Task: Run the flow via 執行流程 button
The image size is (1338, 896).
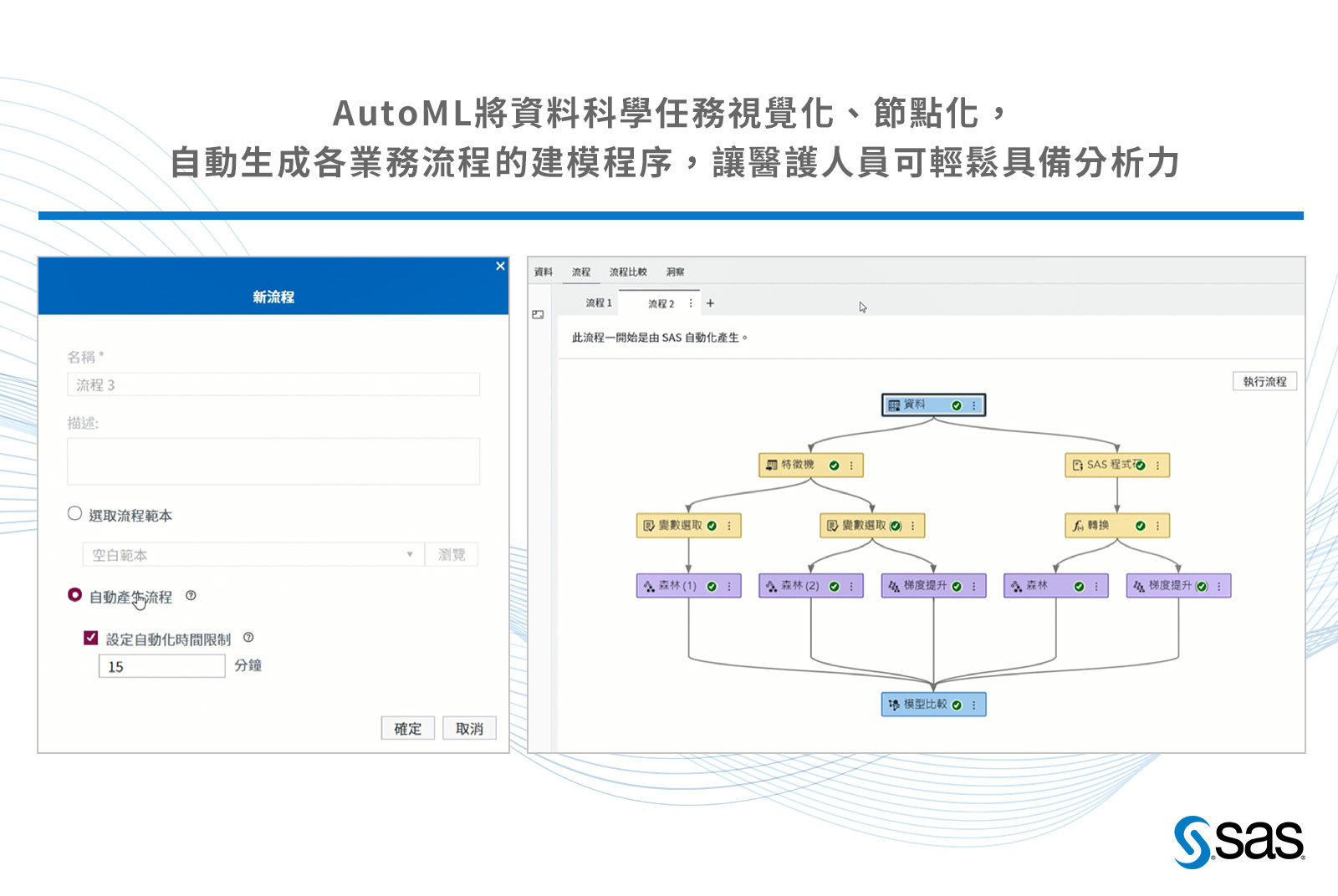Action: (x=1264, y=380)
